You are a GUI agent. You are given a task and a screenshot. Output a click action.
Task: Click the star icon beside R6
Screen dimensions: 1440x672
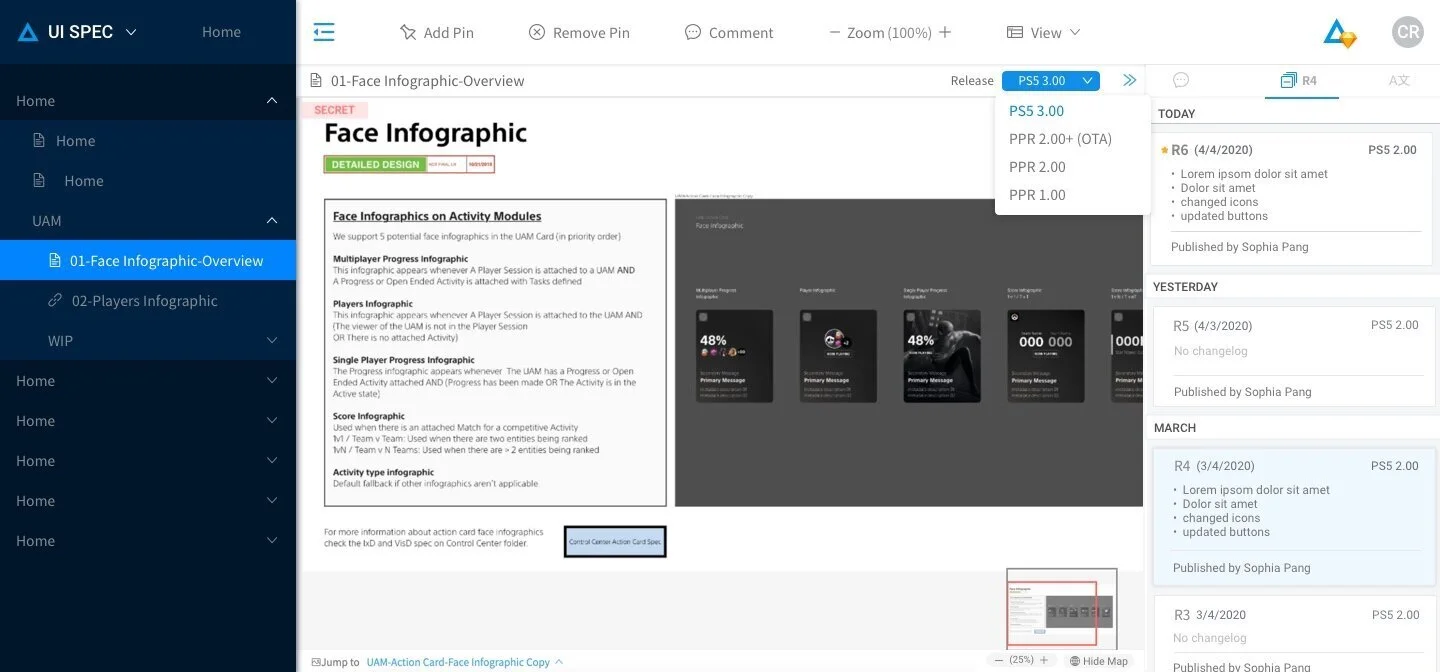(1164, 150)
